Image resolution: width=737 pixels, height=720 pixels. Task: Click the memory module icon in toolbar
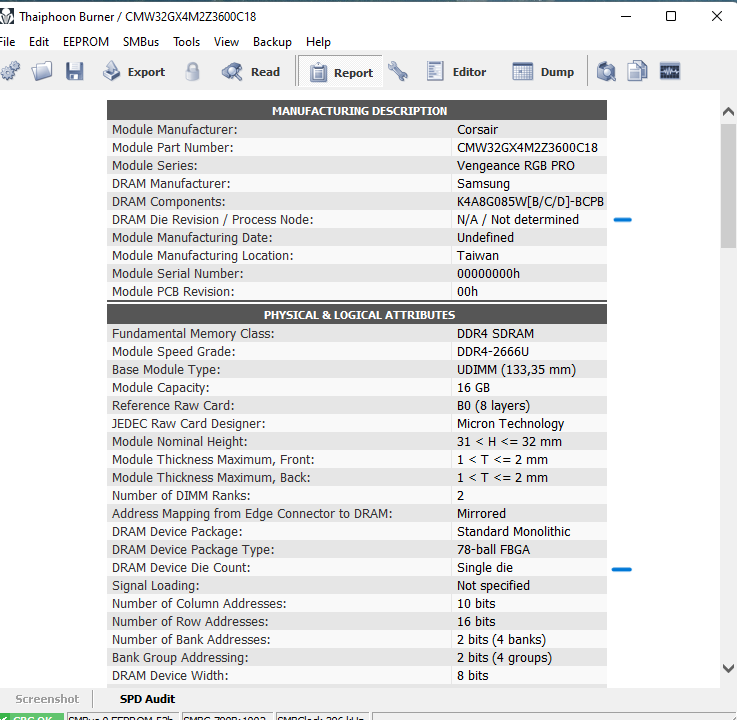click(x=669, y=72)
